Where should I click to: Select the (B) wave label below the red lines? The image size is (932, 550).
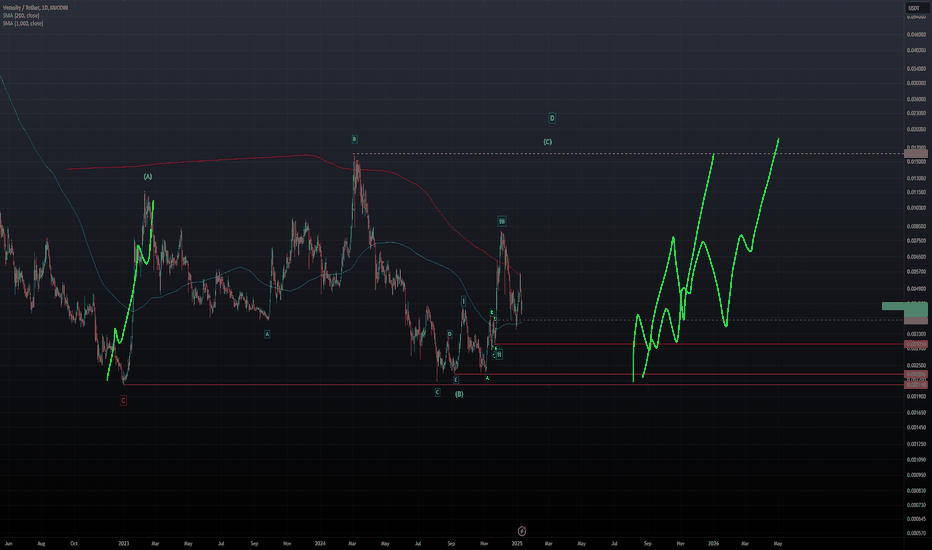(x=459, y=394)
